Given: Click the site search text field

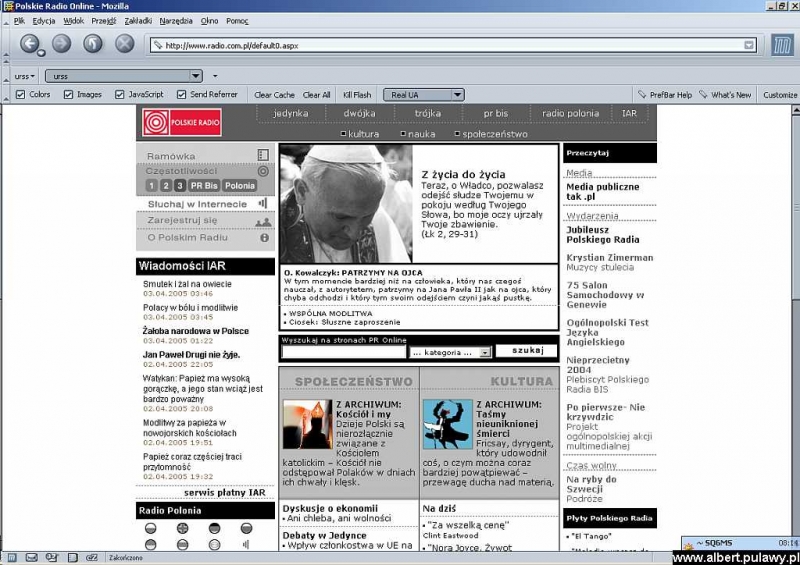Looking at the screenshot, I should pyautogui.click(x=343, y=352).
